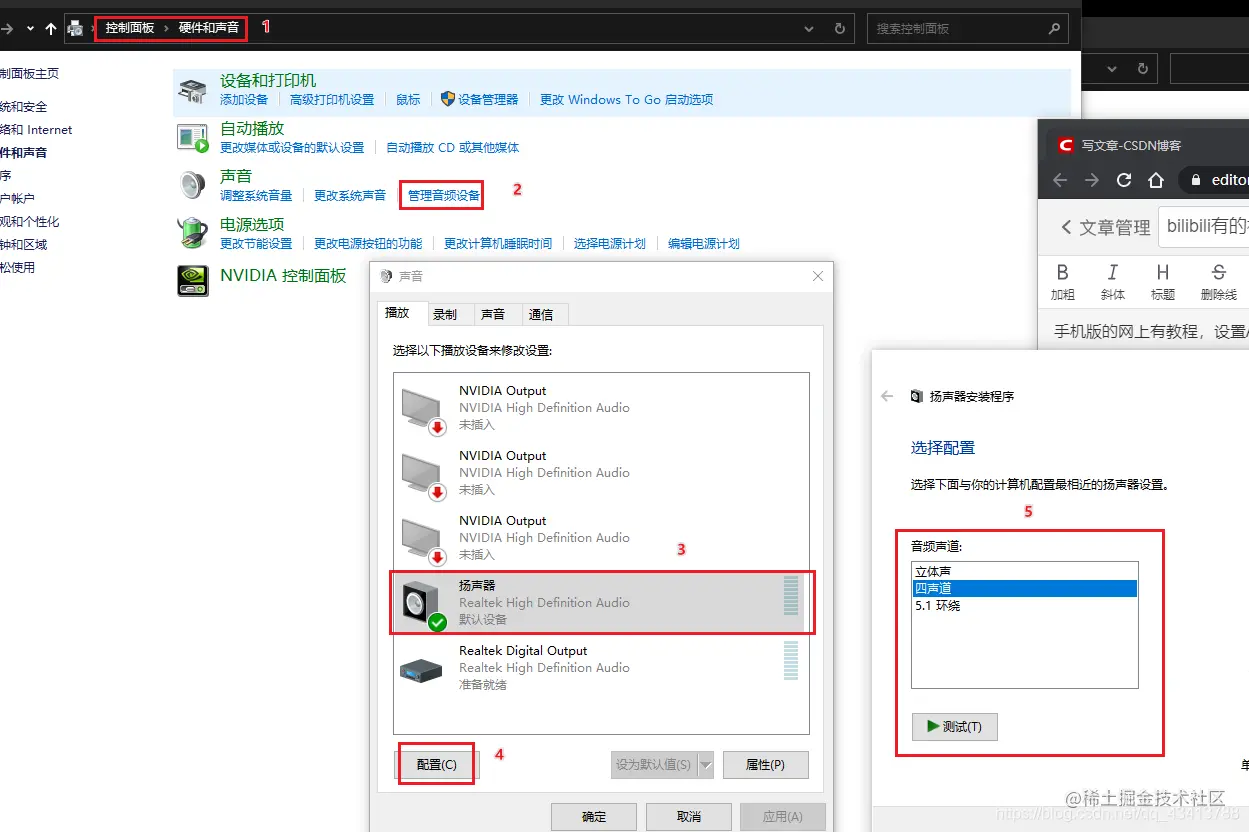Select 5.1 环绕 in the audio channels list

[x=1025, y=605]
